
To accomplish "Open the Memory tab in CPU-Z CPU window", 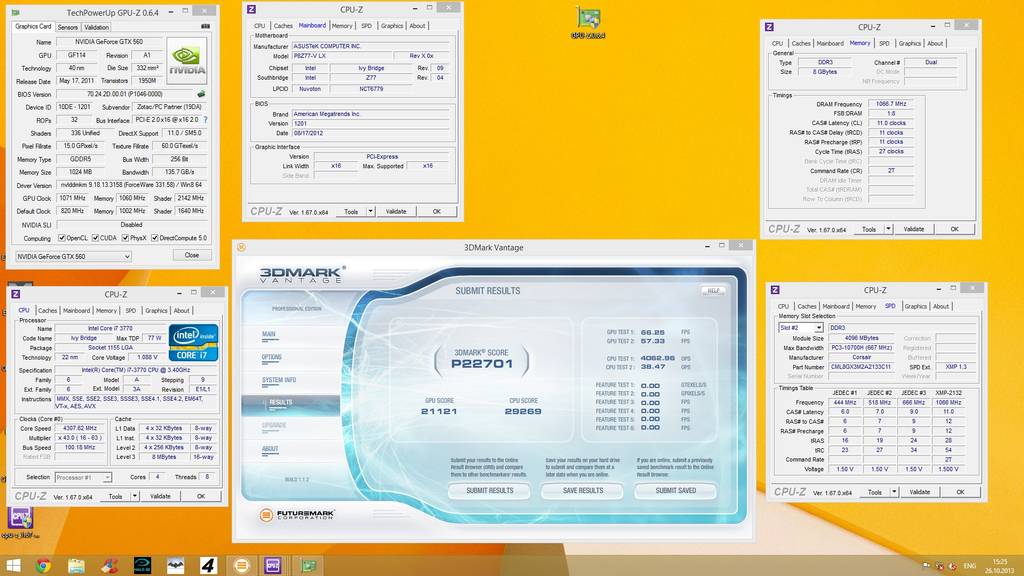I will click(106, 311).
